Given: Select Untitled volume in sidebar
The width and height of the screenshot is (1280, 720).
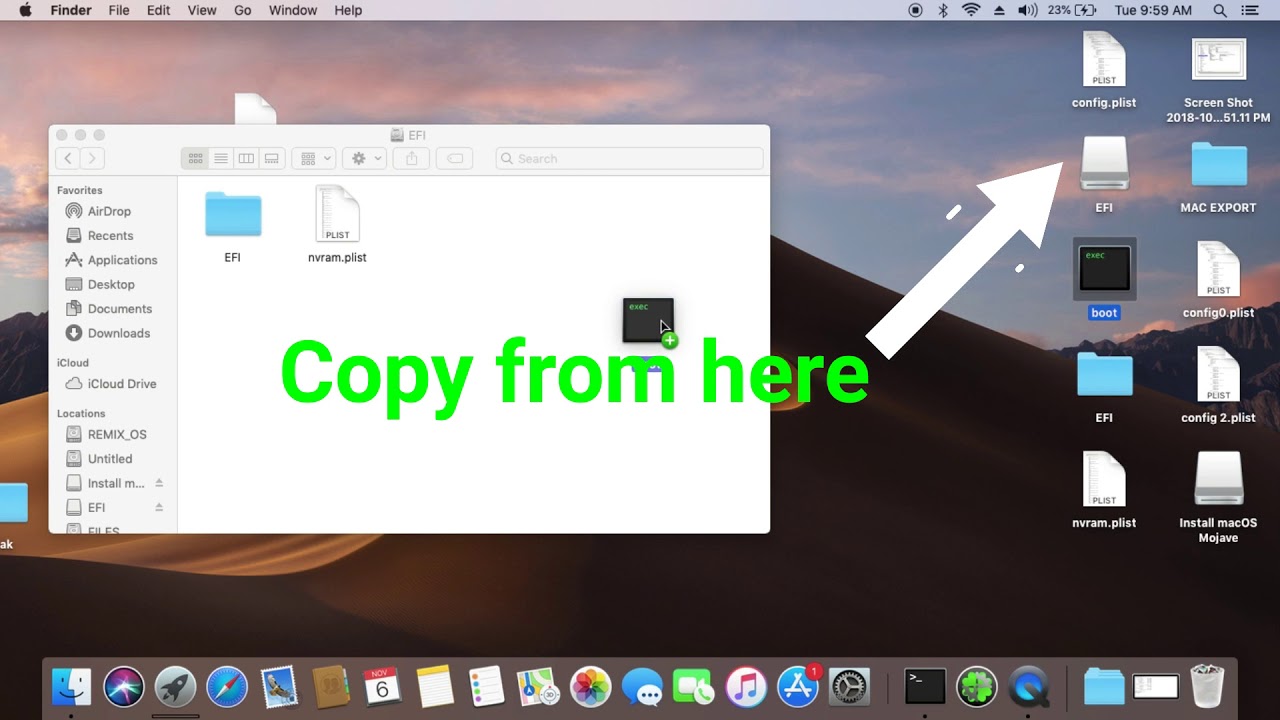Looking at the screenshot, I should 109,459.
